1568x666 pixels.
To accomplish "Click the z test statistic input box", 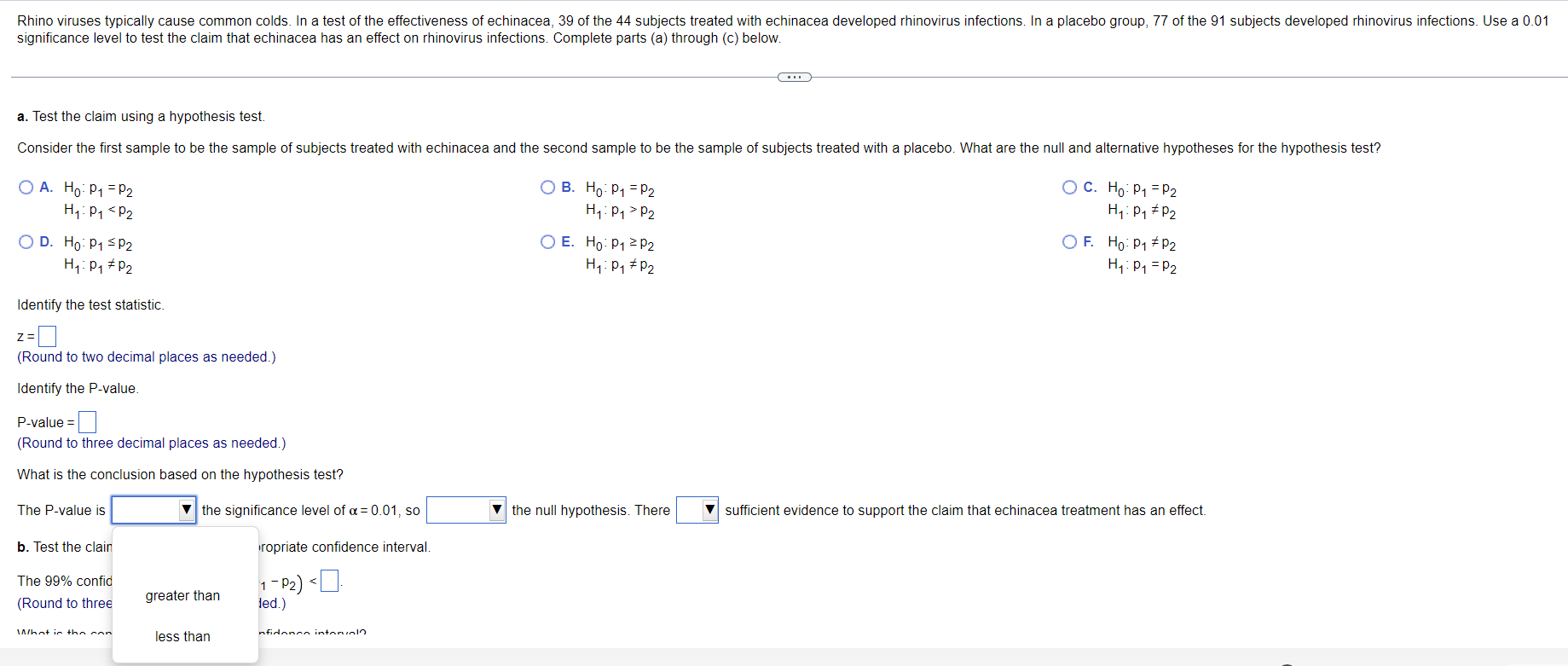I will click(x=48, y=337).
